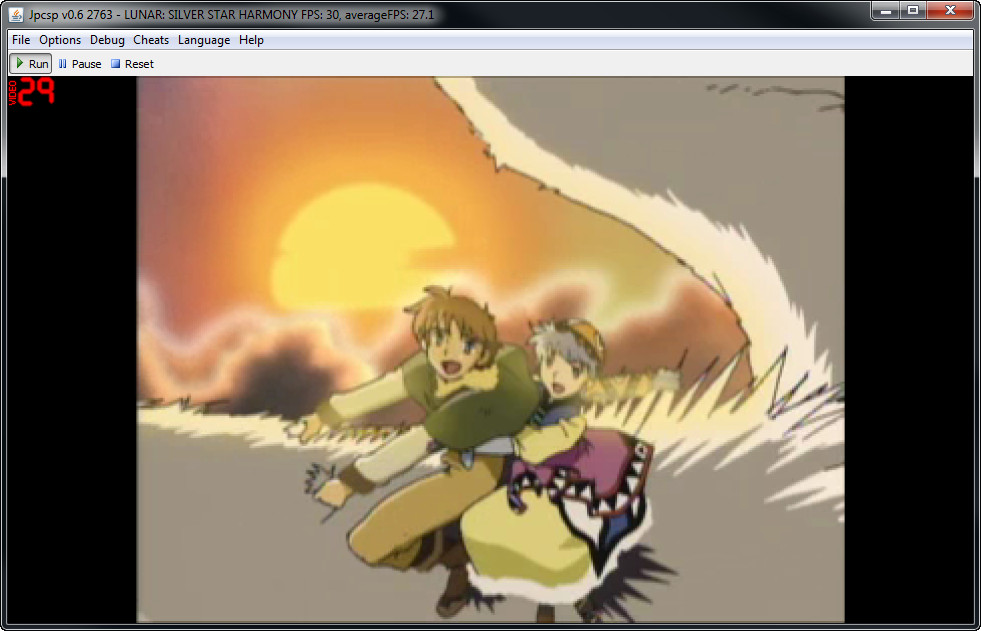Close the Jpcsp window
The width and height of the screenshot is (981, 631).
tap(949, 10)
